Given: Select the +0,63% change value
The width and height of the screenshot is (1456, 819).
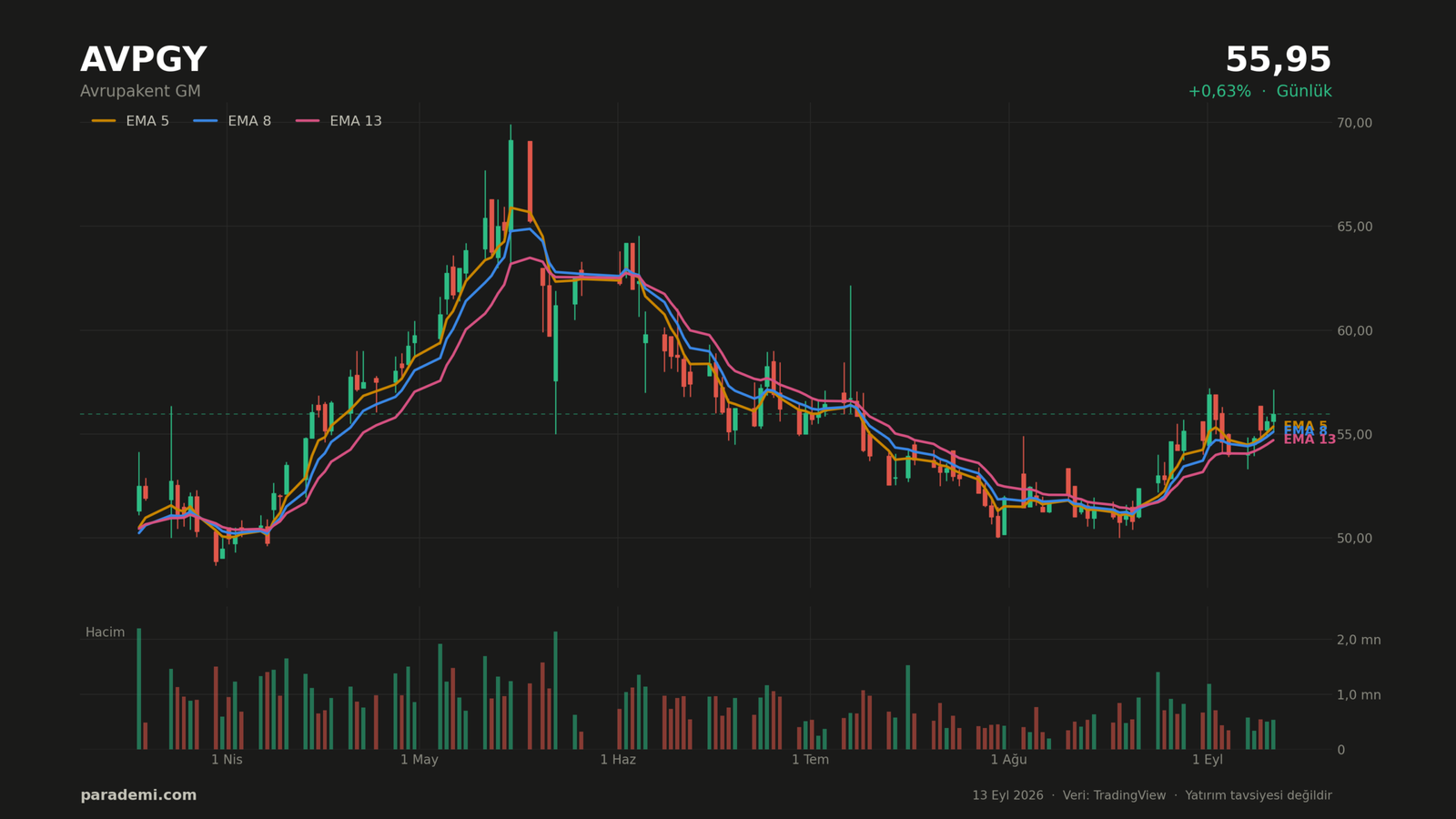Looking at the screenshot, I should pos(1219,92).
